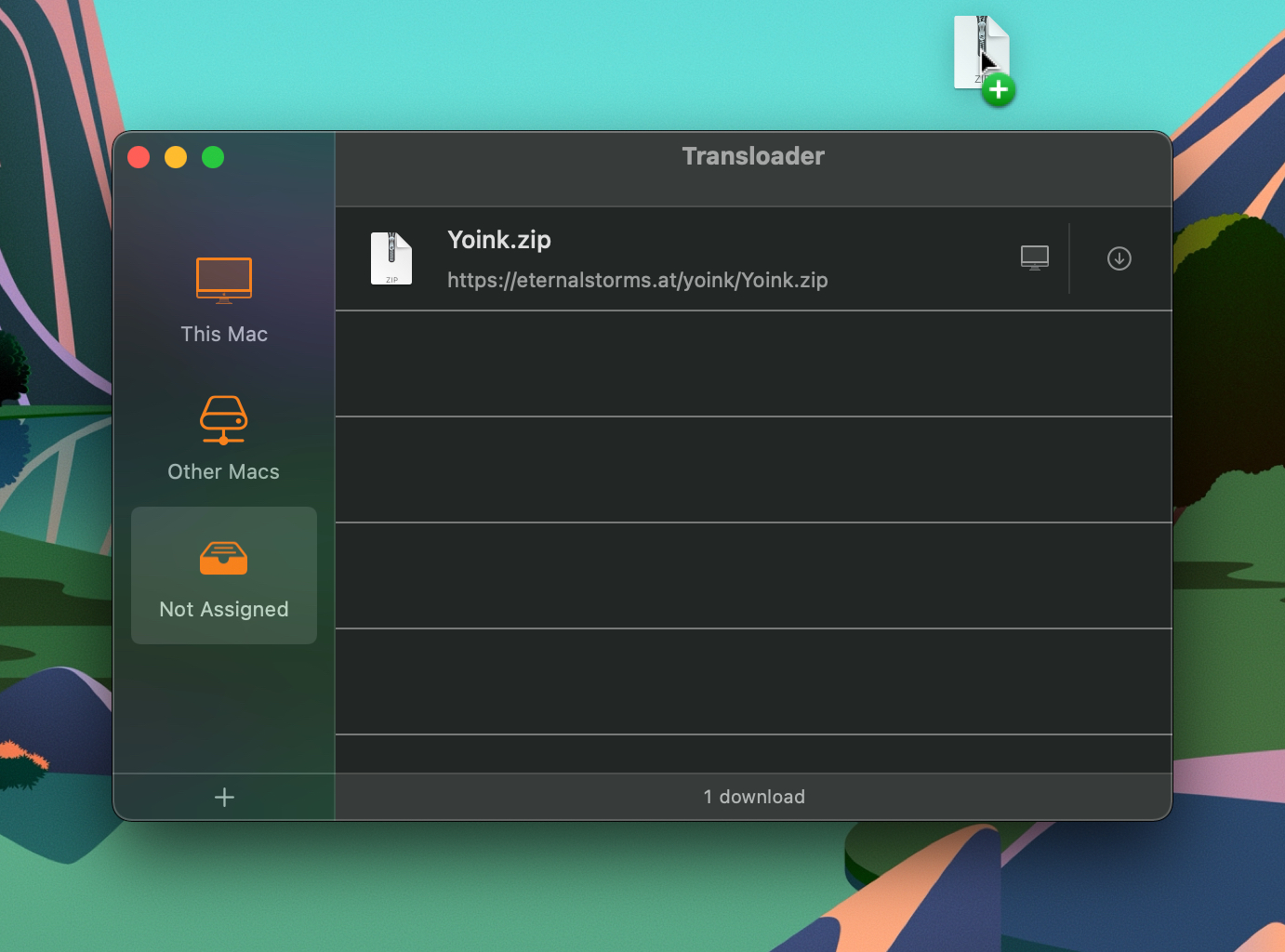Image resolution: width=1285 pixels, height=952 pixels.
Task: Assign Yoink.zip using the gray monitor icon
Action: click(1034, 258)
